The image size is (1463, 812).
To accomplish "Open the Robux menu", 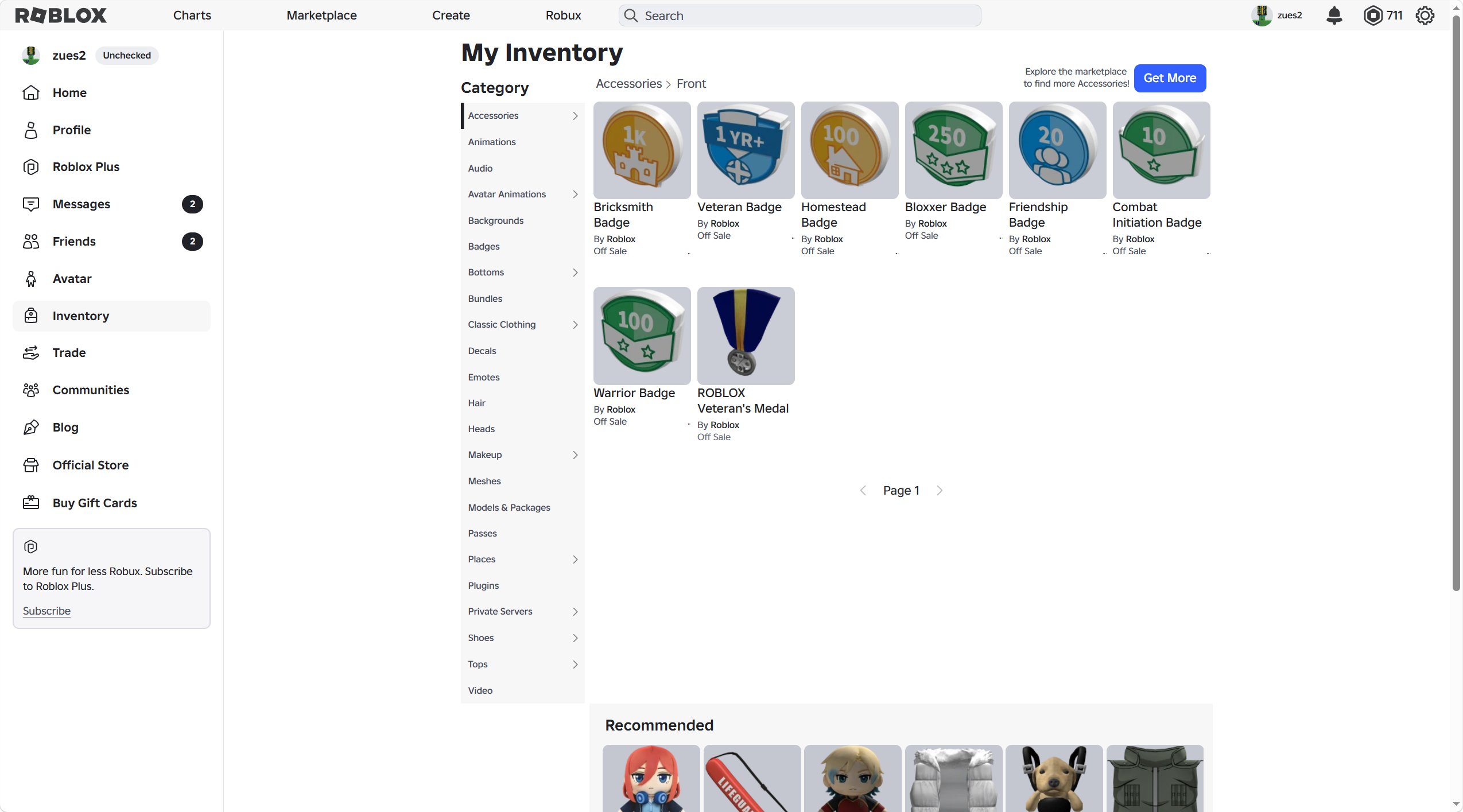I will click(563, 15).
